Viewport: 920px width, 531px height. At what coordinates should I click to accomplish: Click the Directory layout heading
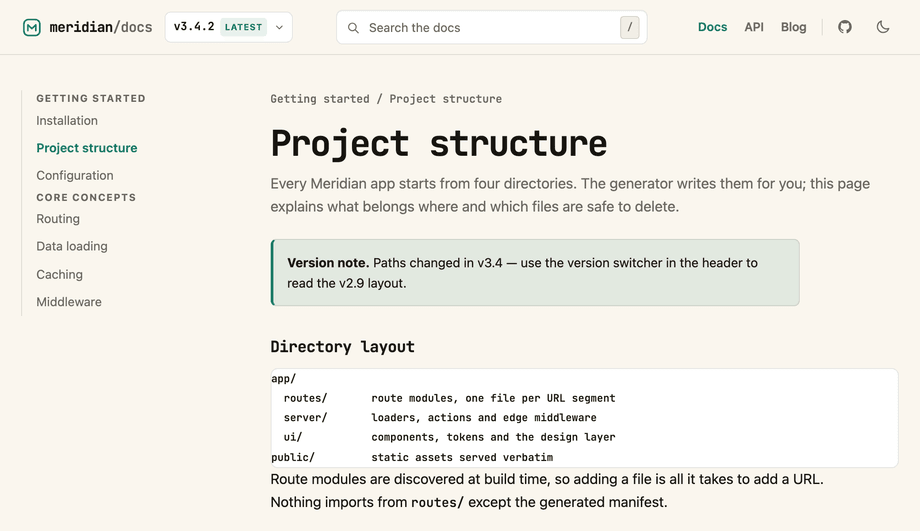coord(343,347)
